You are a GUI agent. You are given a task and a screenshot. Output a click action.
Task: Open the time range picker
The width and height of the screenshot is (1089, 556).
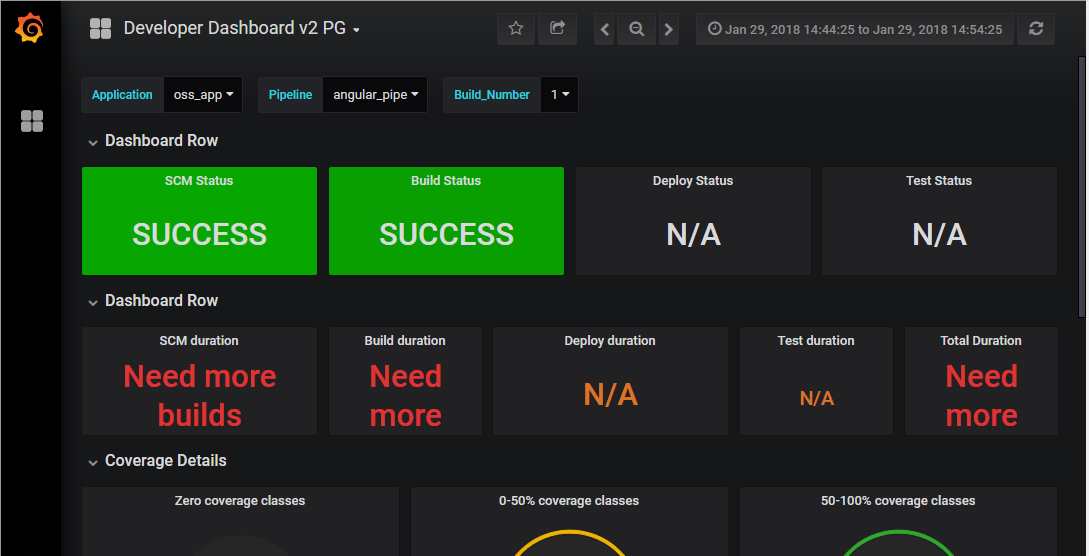click(855, 29)
